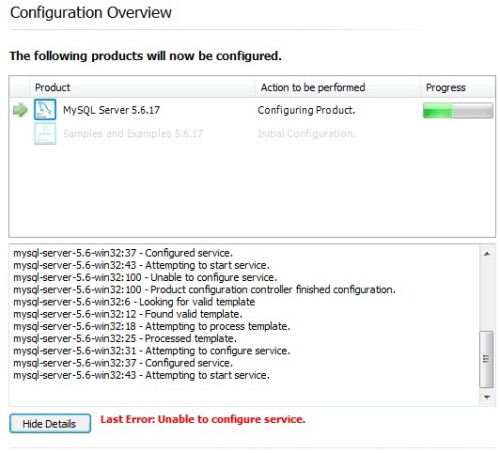Screen dimensions: 500x453
Task: Click the log scrollbar down arrow
Action: [x=487, y=397]
